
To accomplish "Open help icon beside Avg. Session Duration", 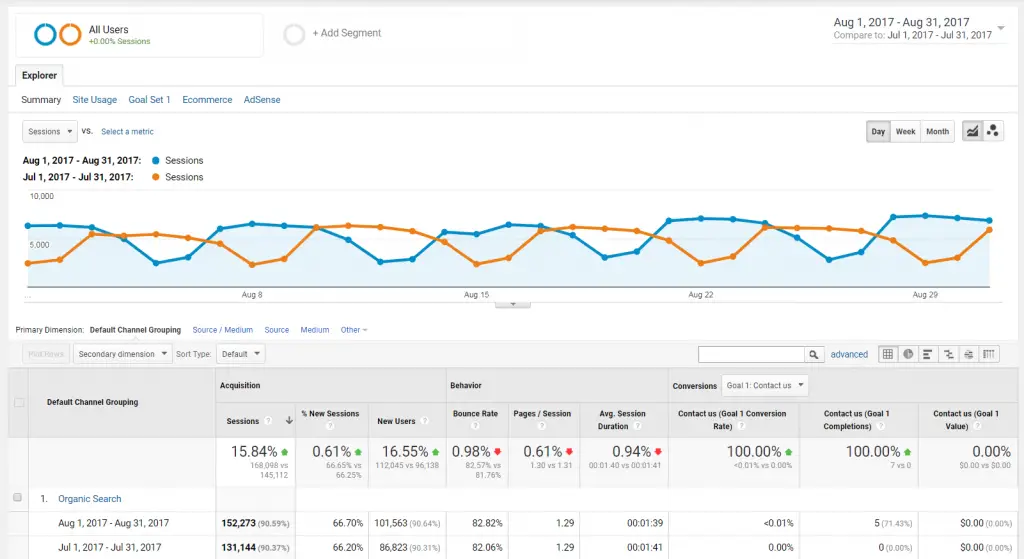I will pos(637,426).
